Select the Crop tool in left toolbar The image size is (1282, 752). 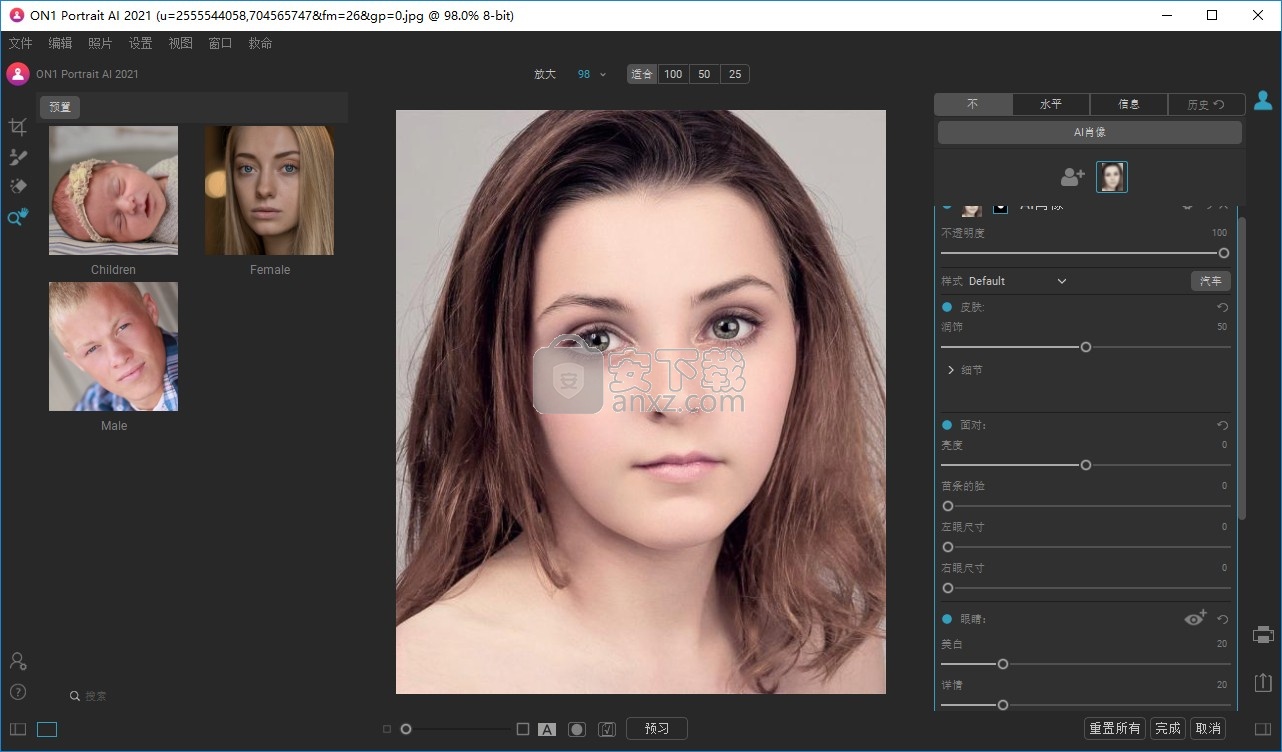[x=17, y=127]
